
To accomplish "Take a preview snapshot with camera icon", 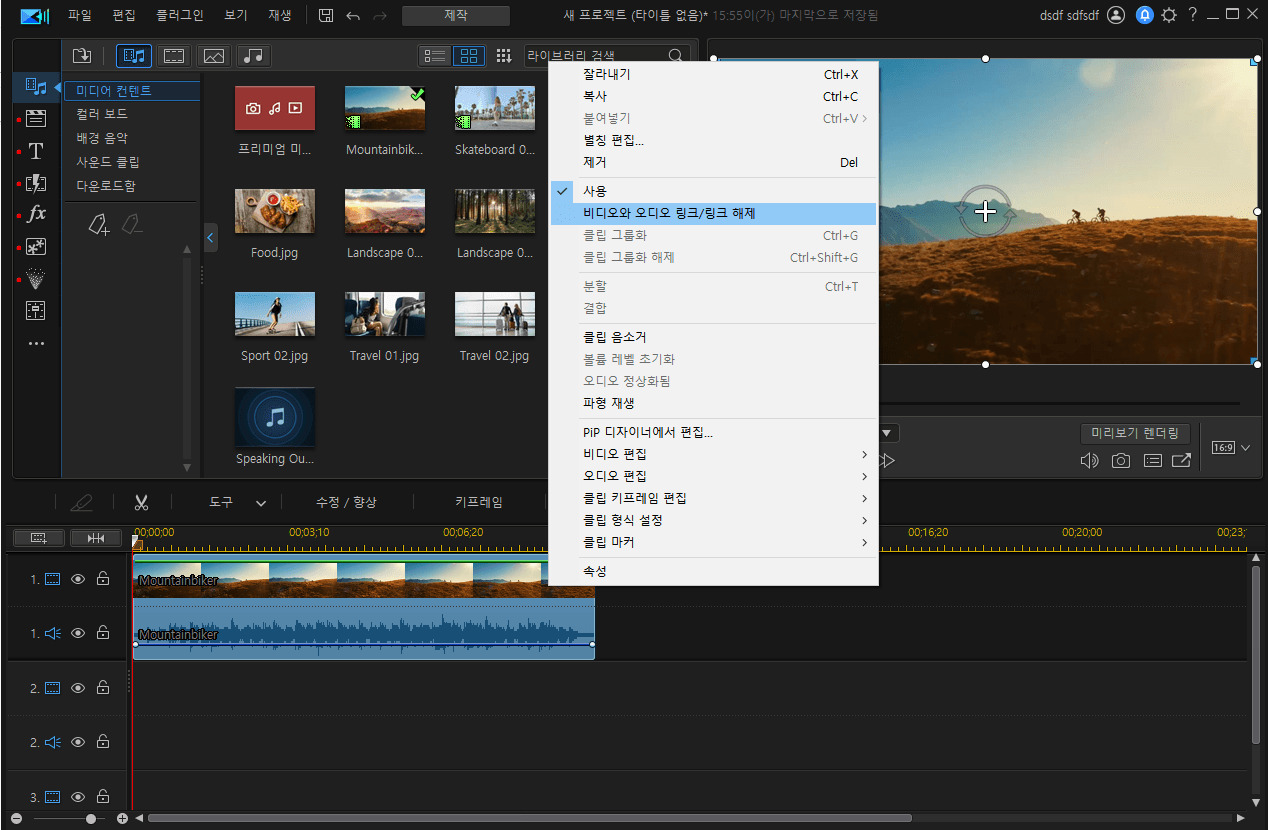I will [1121, 461].
